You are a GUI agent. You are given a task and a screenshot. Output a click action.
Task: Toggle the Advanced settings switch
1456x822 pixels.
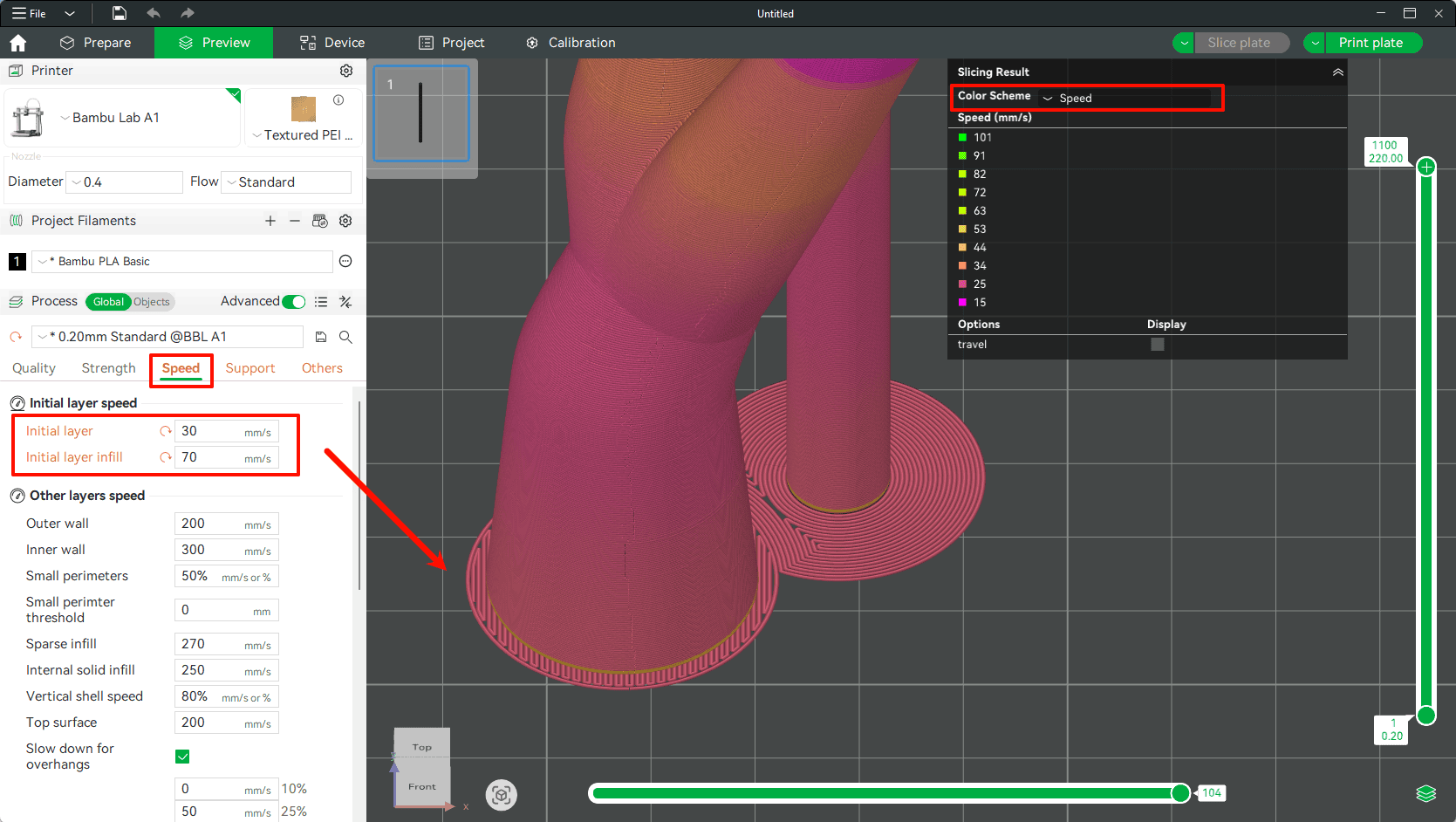[x=294, y=302]
